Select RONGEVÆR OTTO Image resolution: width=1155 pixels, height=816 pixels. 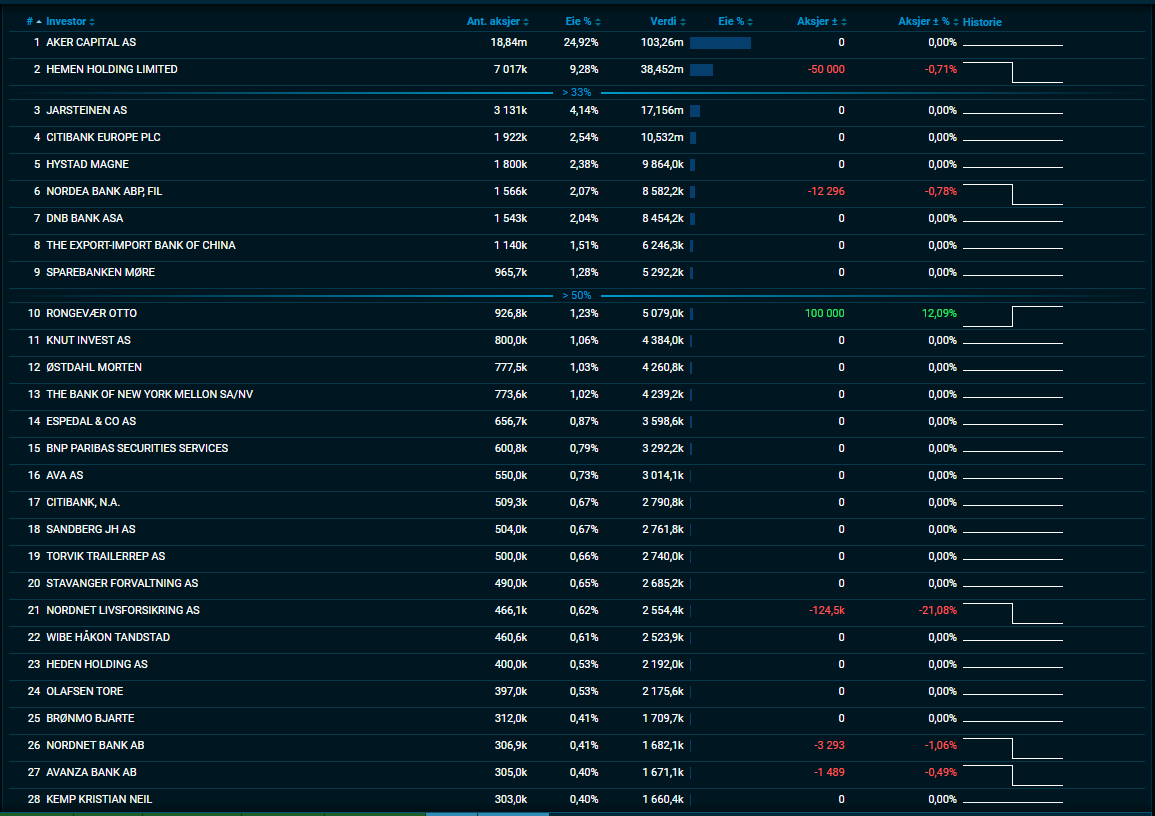point(91,314)
